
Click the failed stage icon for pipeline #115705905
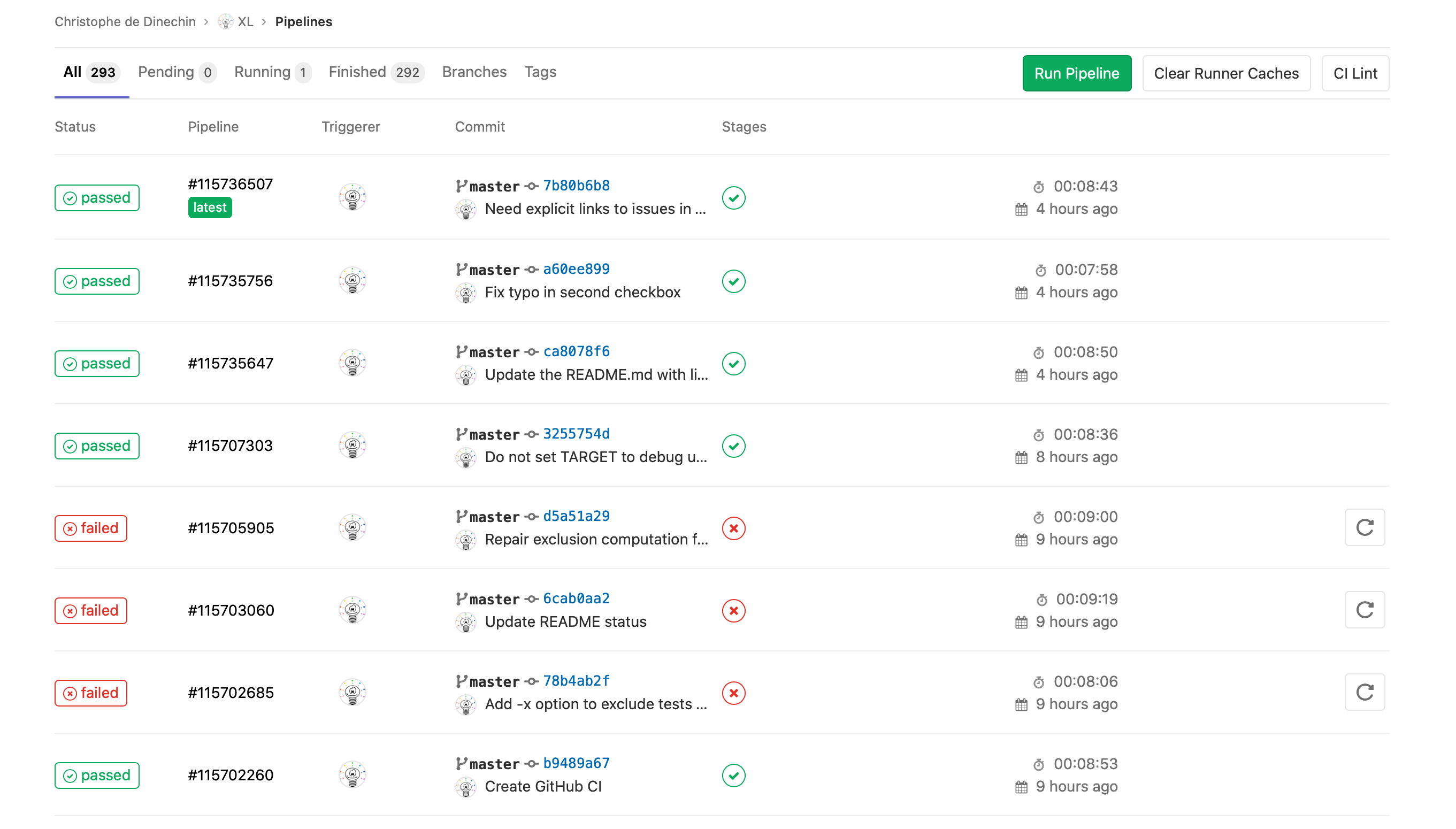point(733,528)
